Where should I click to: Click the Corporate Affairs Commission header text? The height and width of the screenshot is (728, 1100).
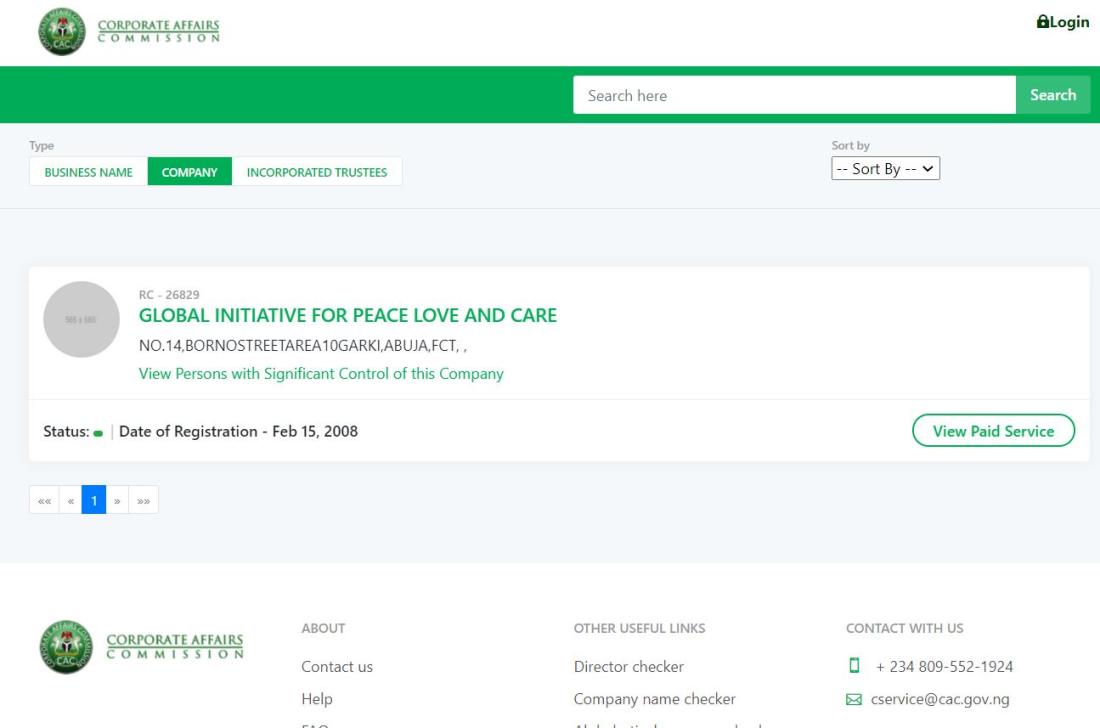point(159,31)
